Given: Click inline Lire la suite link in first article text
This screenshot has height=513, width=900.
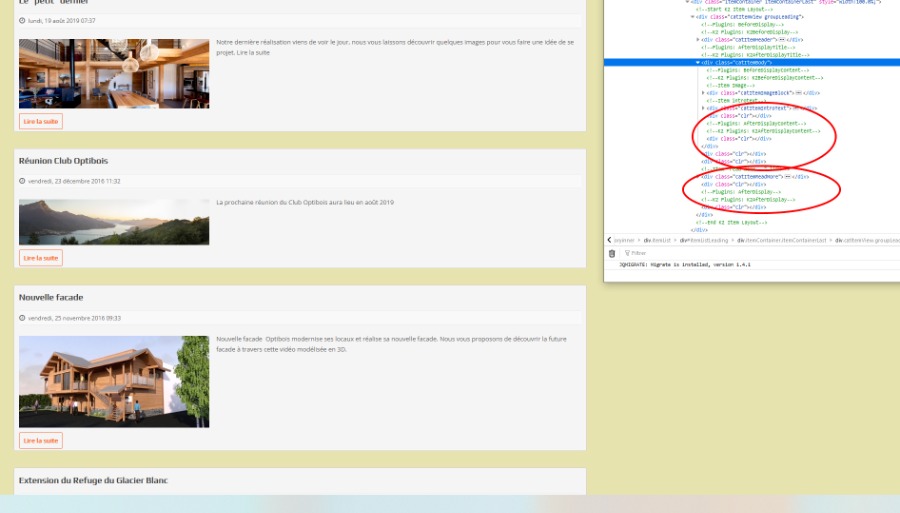Looking at the screenshot, I should pyautogui.click(x=253, y=52).
